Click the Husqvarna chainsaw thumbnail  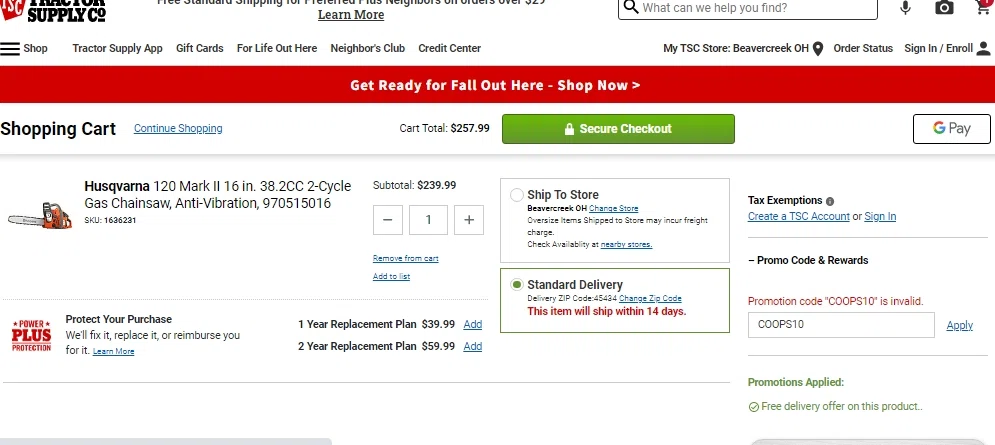[39, 216]
